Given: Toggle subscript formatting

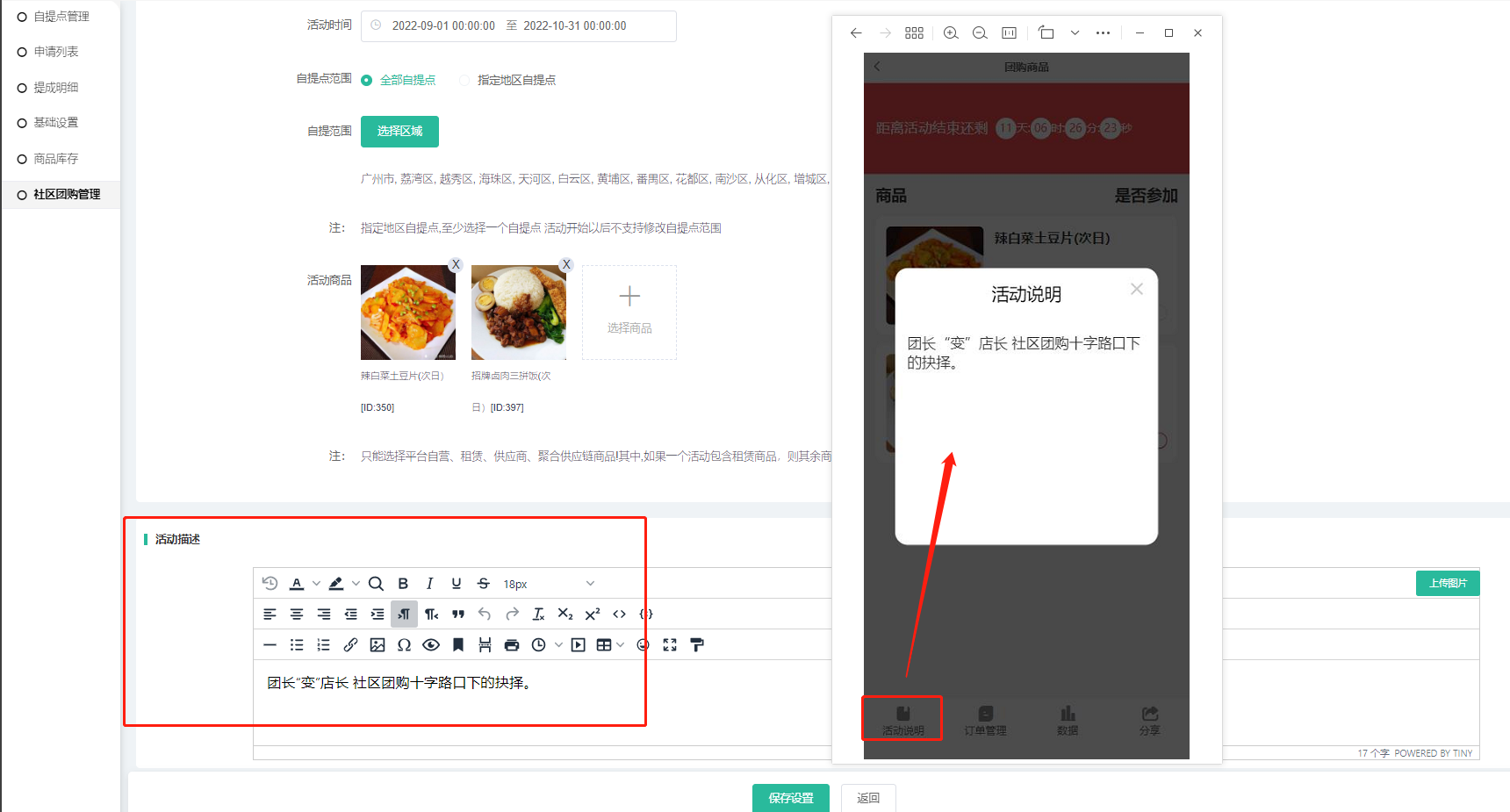Looking at the screenshot, I should coord(565,614).
